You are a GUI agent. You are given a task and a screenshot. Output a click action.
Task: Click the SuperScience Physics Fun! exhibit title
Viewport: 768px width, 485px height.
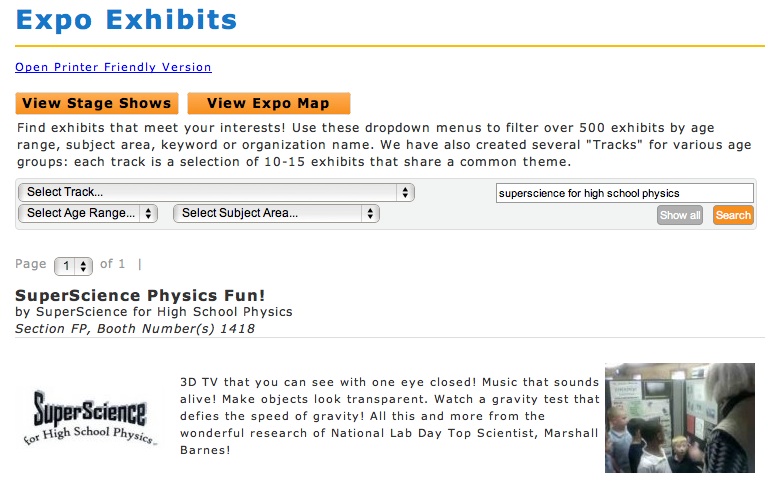coord(140,295)
